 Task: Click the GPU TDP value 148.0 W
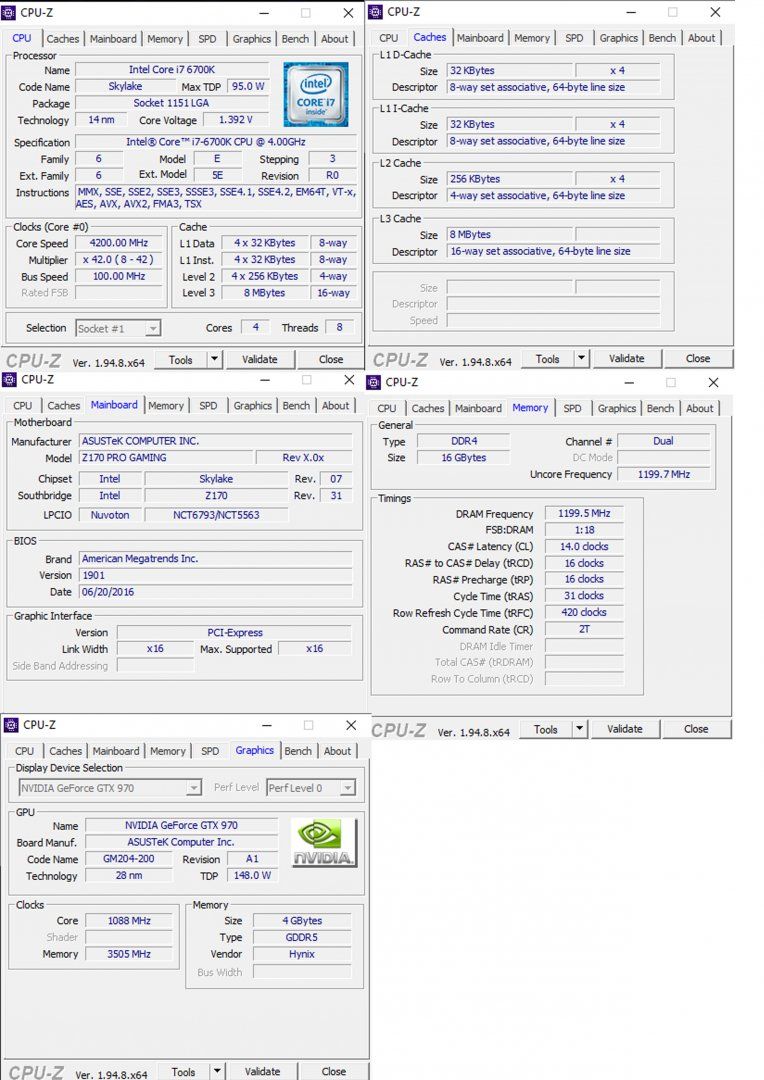coord(252,875)
